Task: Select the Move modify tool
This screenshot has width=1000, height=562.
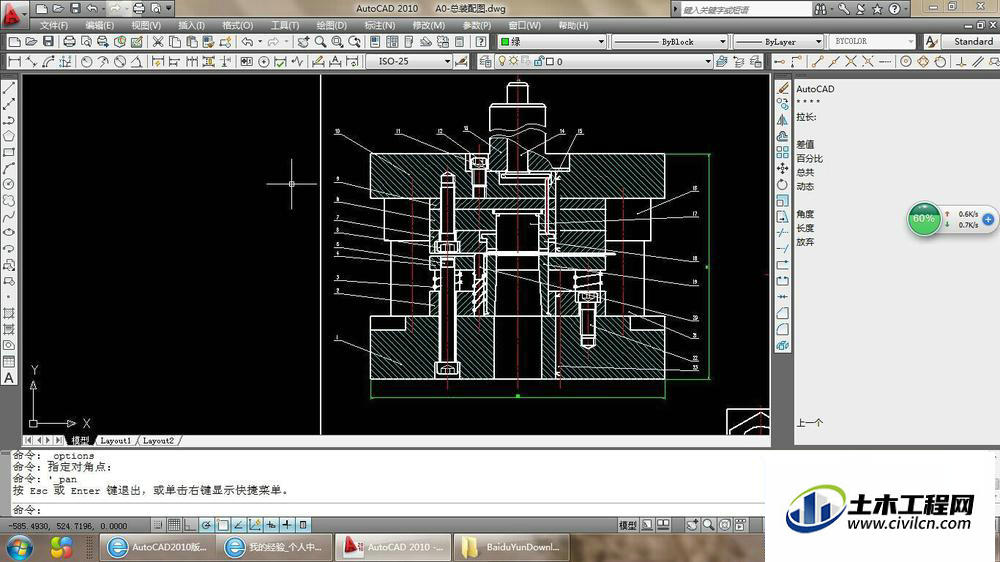Action: click(783, 168)
